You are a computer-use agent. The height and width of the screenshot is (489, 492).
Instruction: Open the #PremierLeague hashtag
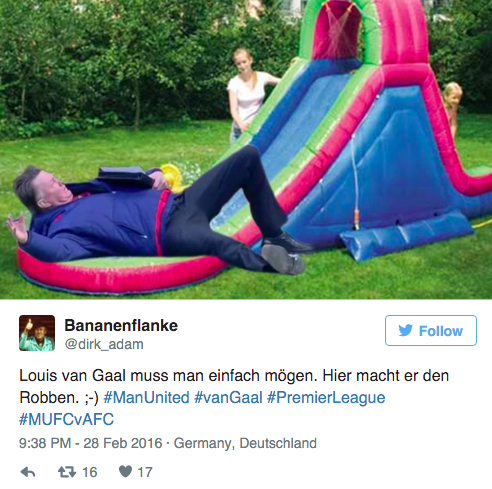[x=326, y=398]
